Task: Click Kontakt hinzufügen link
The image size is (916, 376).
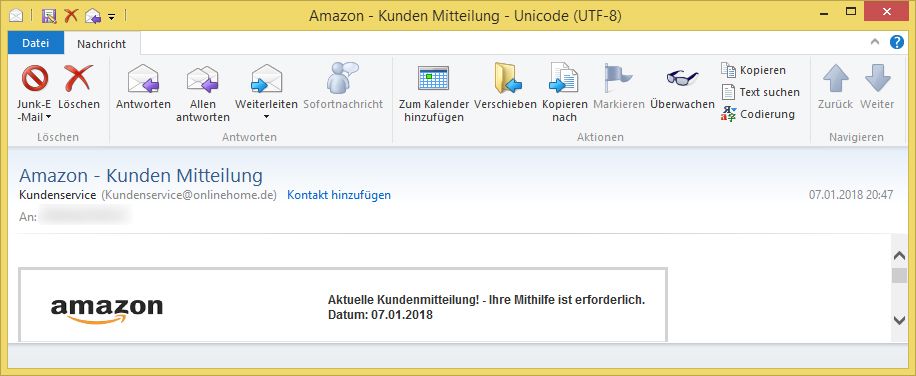Action: (339, 195)
